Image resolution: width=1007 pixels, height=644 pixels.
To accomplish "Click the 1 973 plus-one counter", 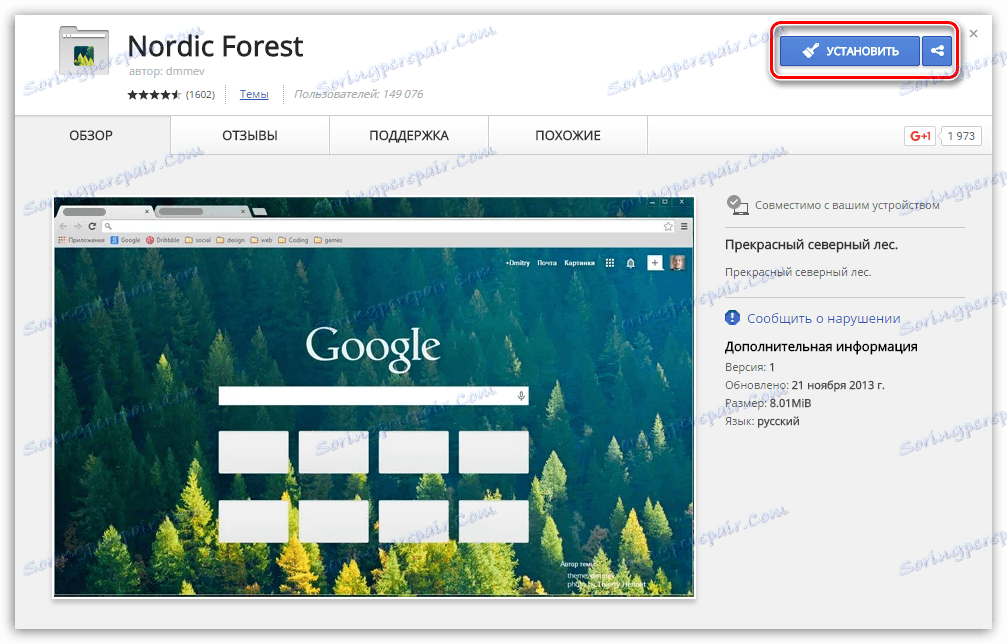I will tap(961, 135).
